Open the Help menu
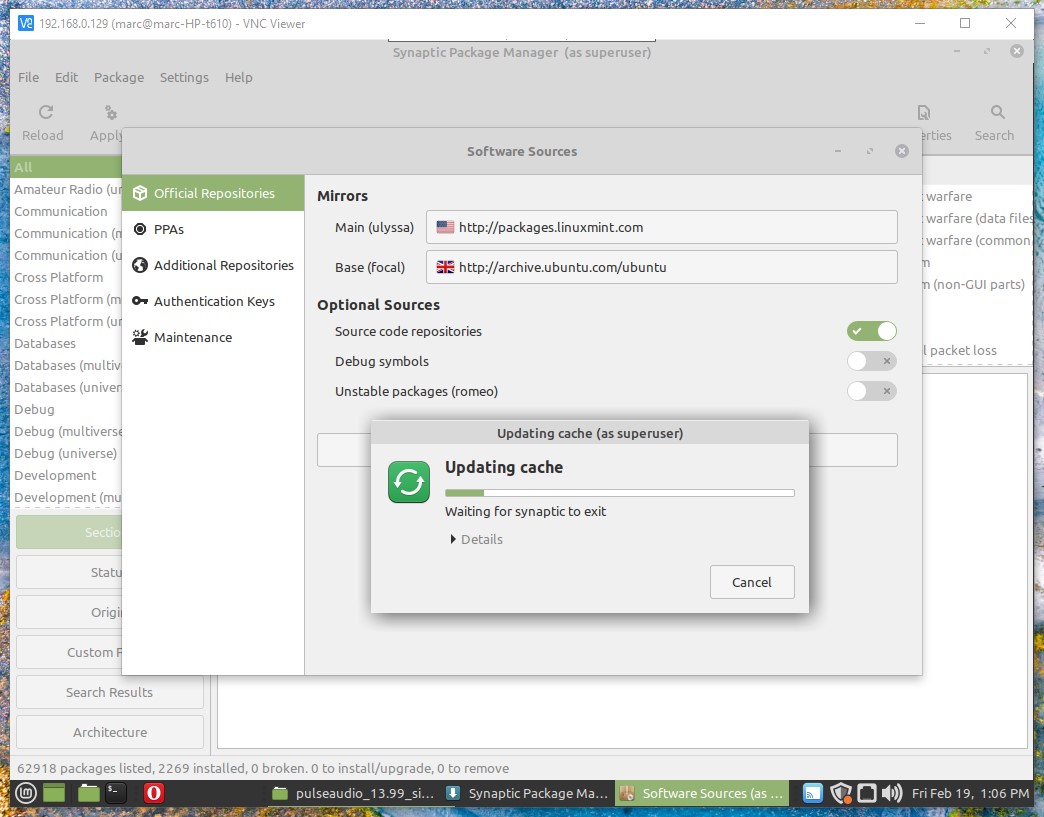The image size is (1044, 817). click(x=238, y=77)
